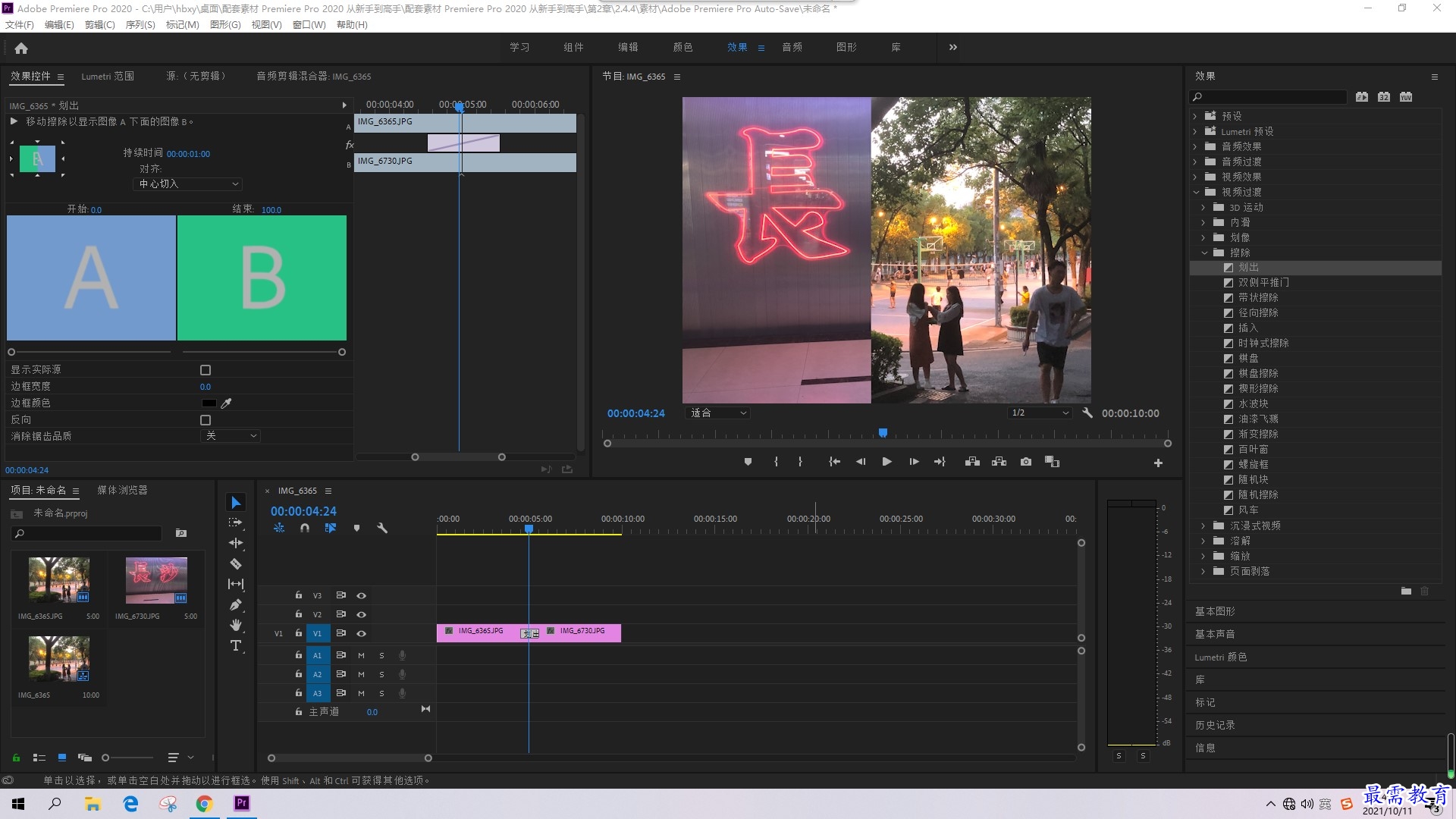Click Go to Out point button
Image resolution: width=1456 pixels, height=819 pixels.
tap(940, 462)
